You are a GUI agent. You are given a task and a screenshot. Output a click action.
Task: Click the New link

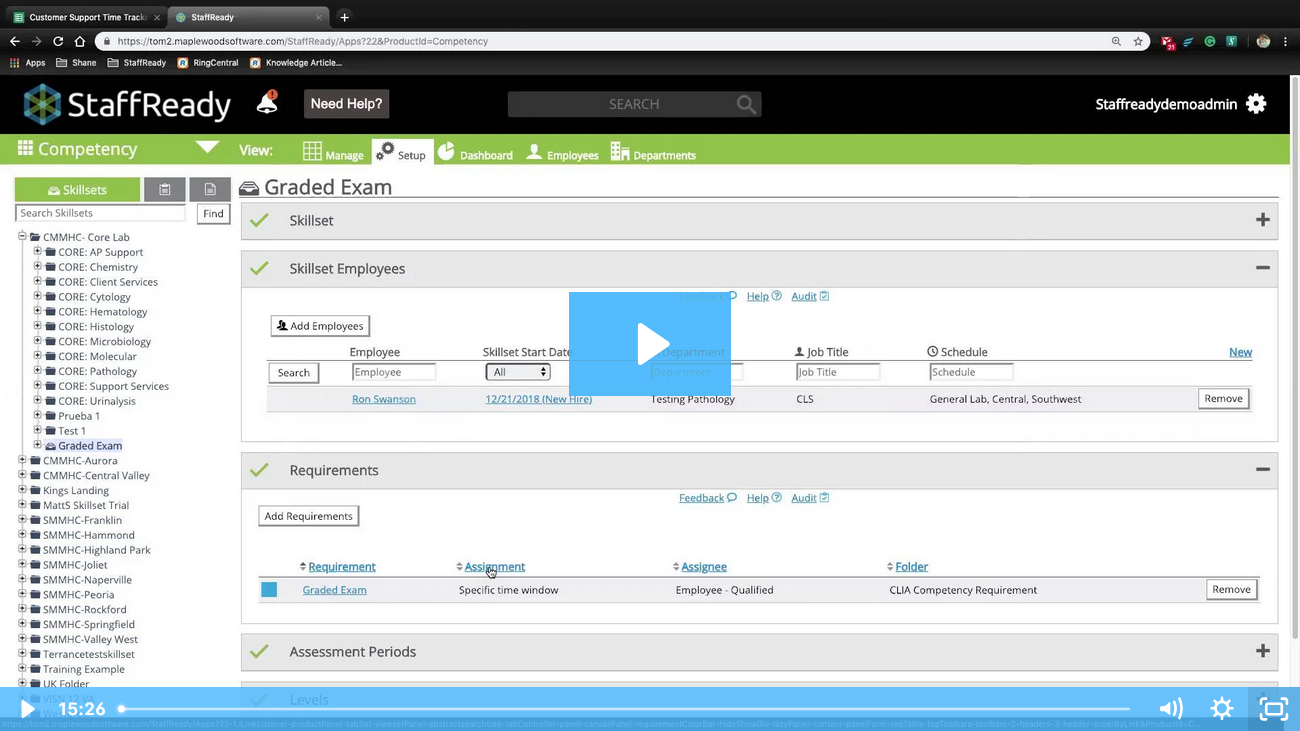tap(1240, 352)
